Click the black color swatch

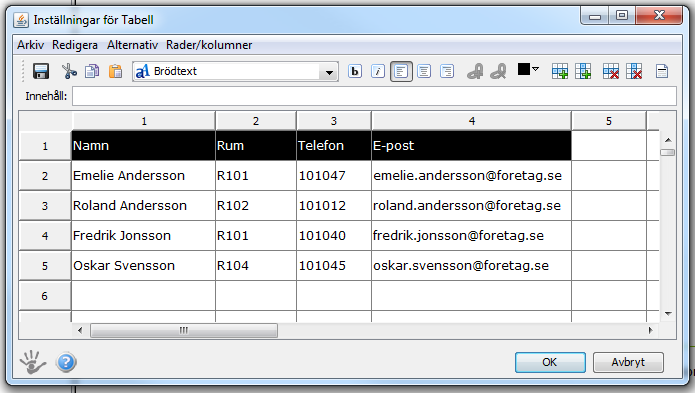[523, 69]
